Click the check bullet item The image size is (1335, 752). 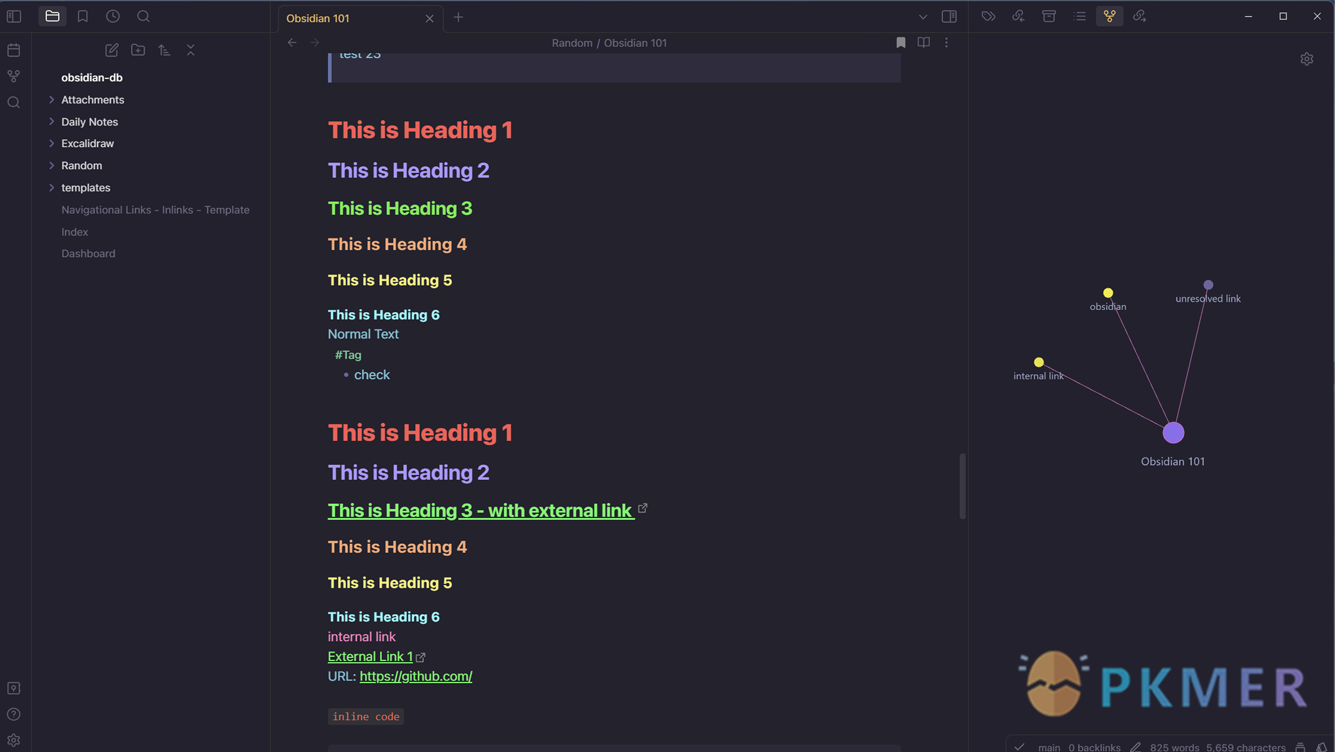(372, 375)
